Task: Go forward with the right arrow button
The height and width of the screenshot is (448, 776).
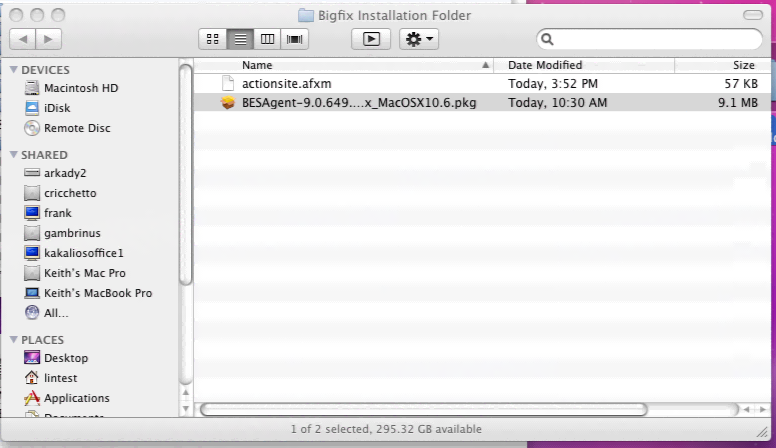Action: (48, 39)
